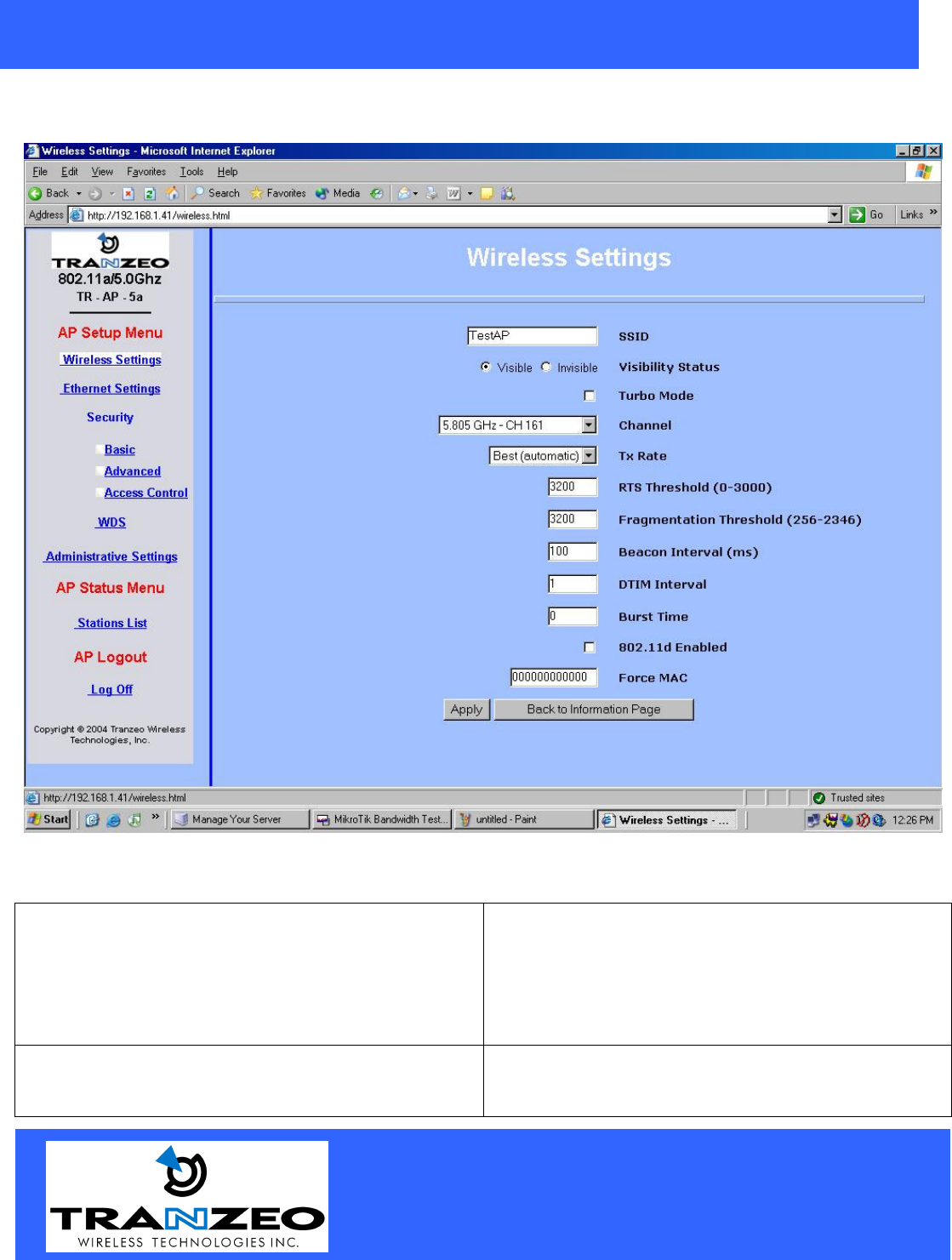Image resolution: width=952 pixels, height=1260 pixels.
Task: Open the Media toolbar button
Action: click(338, 193)
